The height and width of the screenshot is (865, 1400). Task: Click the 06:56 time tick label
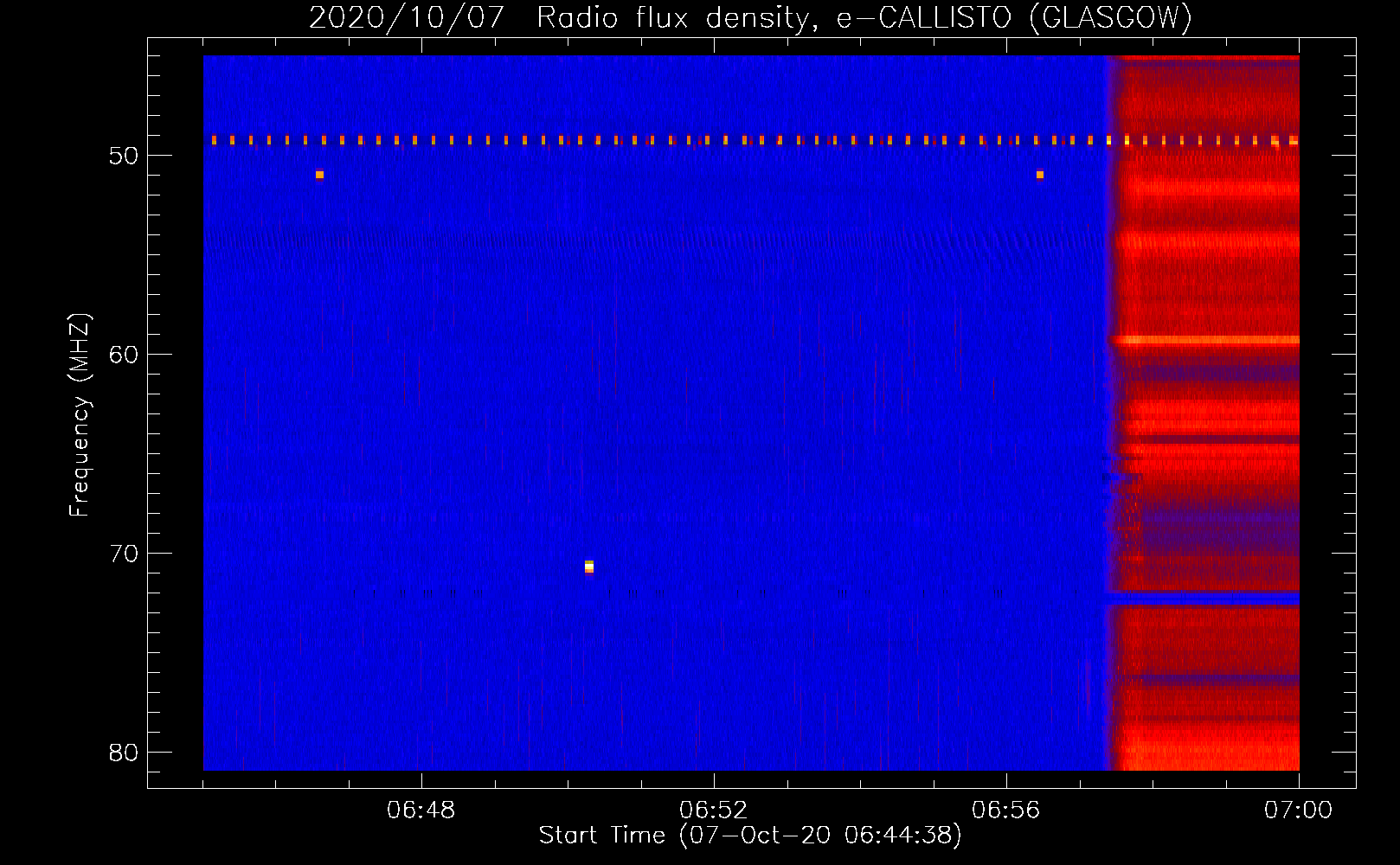tap(1006, 811)
